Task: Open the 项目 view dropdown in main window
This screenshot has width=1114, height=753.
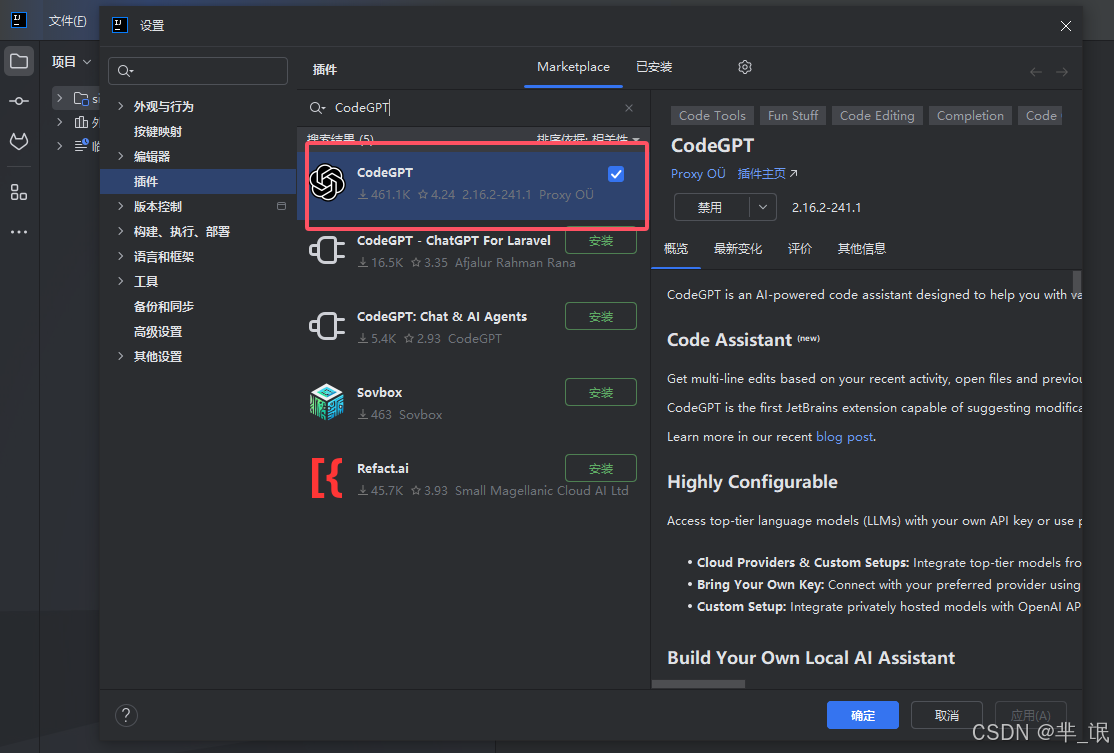Action: (x=72, y=62)
